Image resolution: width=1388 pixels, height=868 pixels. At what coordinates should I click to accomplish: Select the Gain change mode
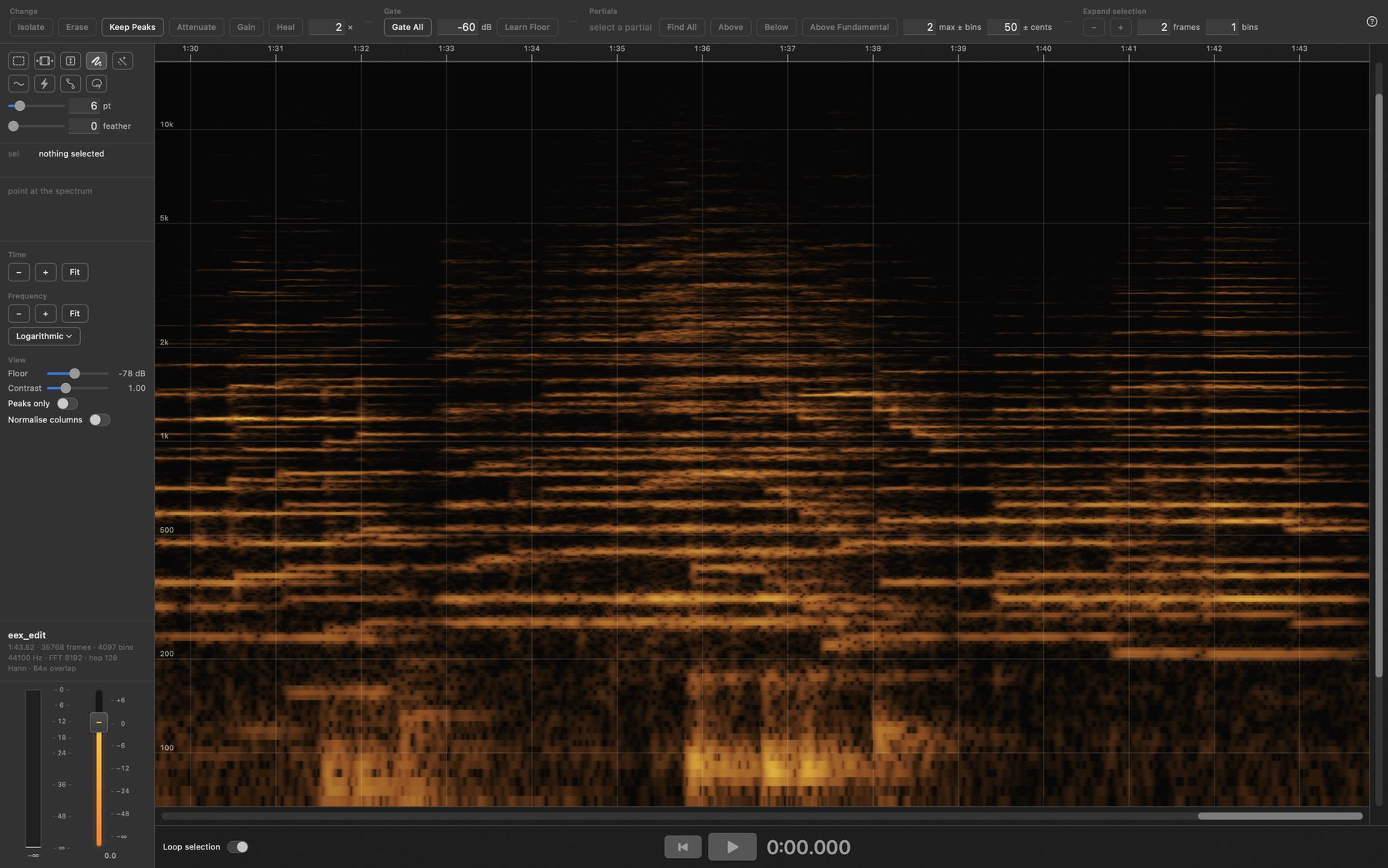tap(246, 27)
